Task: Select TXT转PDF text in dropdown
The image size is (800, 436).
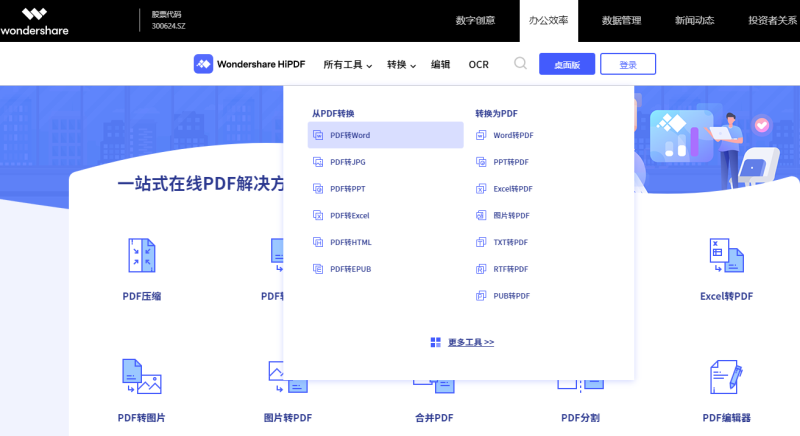Action: 510,242
